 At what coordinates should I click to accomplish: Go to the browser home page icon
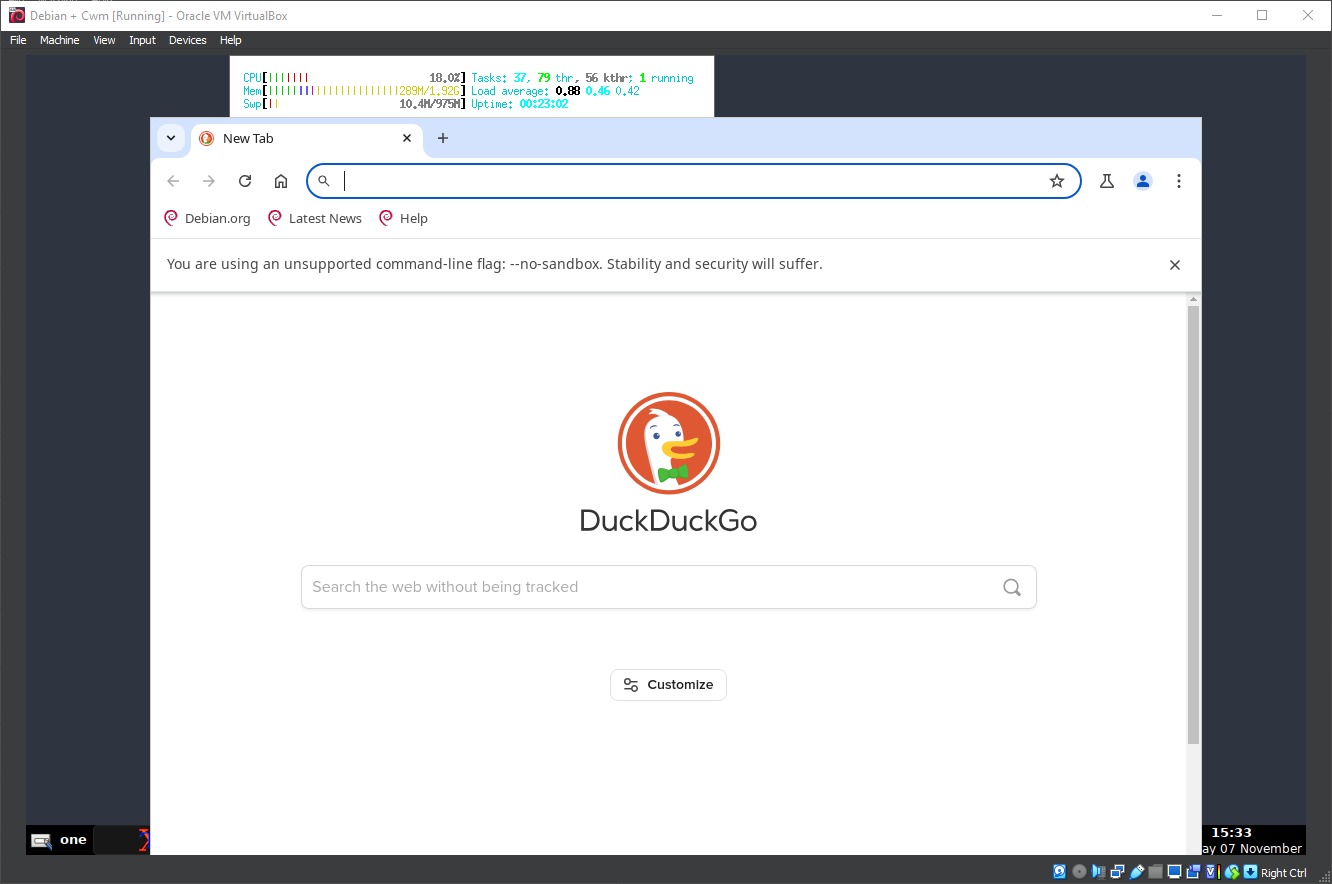(x=281, y=181)
